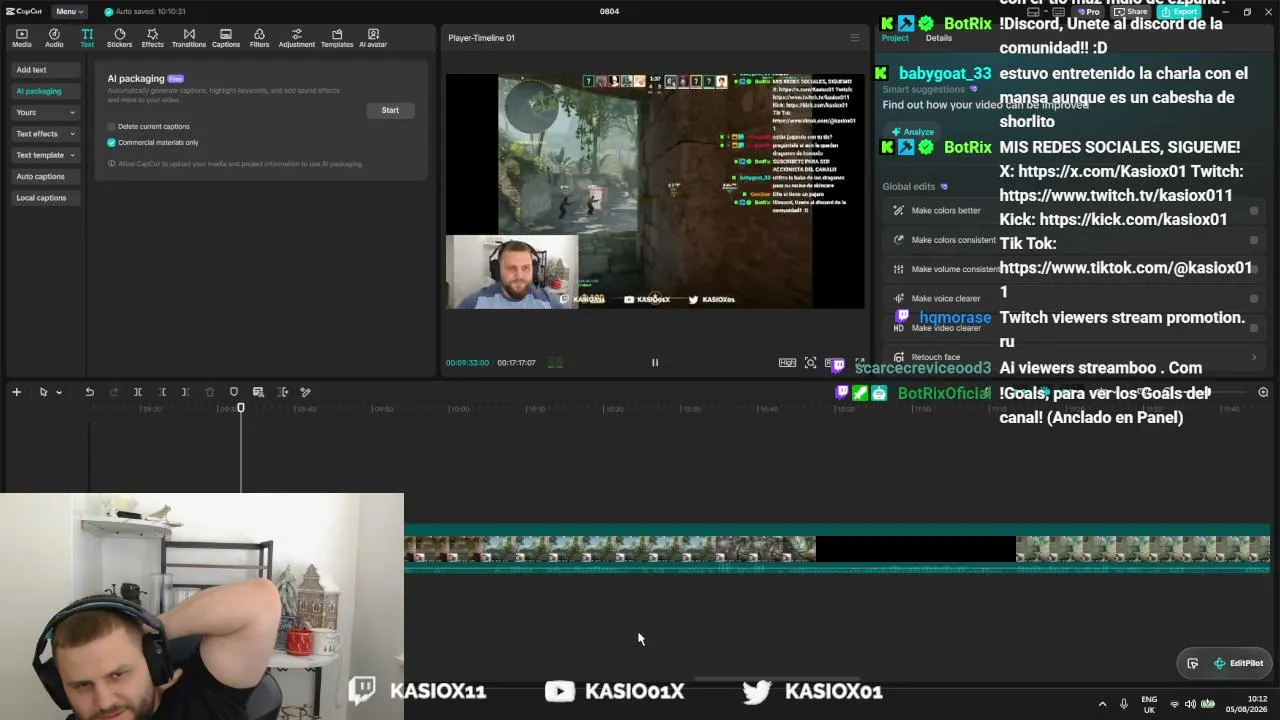The image size is (1280, 720).
Task: Toggle the Make voice clearer switch
Action: tap(1254, 298)
